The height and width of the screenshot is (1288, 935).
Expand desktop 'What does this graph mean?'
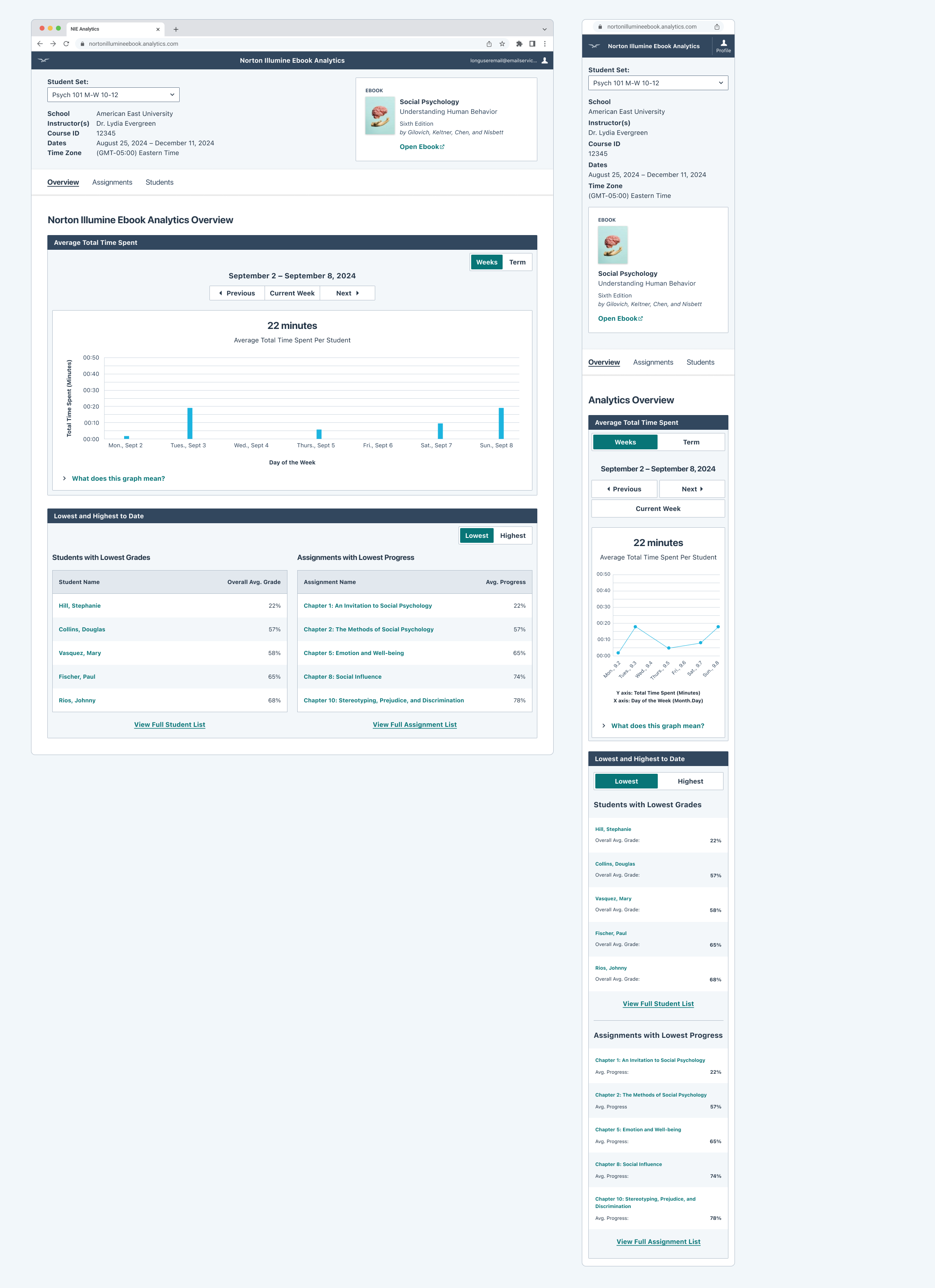pyautogui.click(x=118, y=479)
